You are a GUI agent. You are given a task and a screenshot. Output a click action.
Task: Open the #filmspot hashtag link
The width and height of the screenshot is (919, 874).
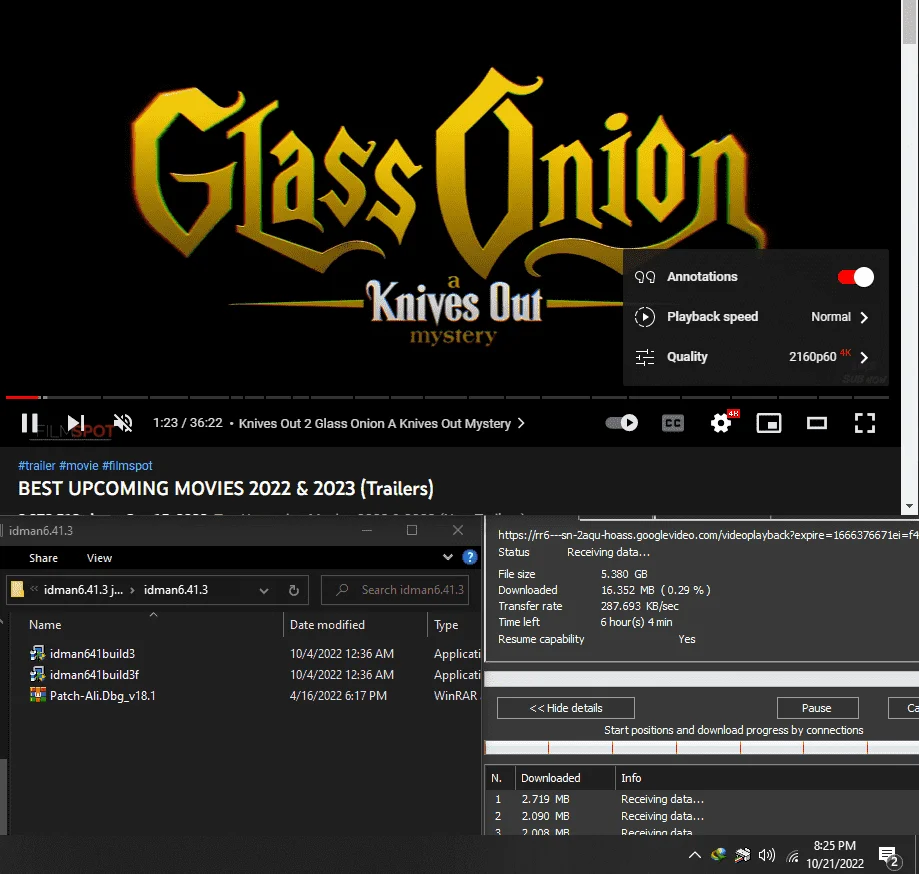tap(127, 465)
